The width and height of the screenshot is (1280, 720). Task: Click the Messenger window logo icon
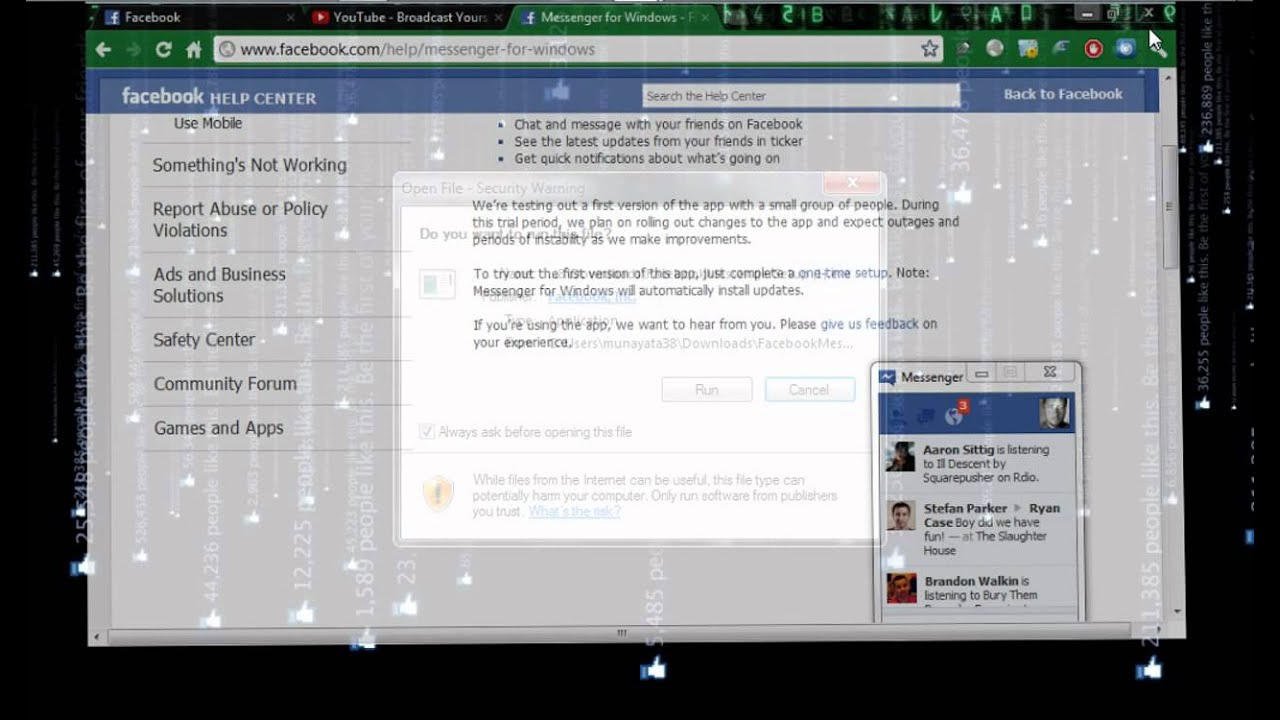887,377
